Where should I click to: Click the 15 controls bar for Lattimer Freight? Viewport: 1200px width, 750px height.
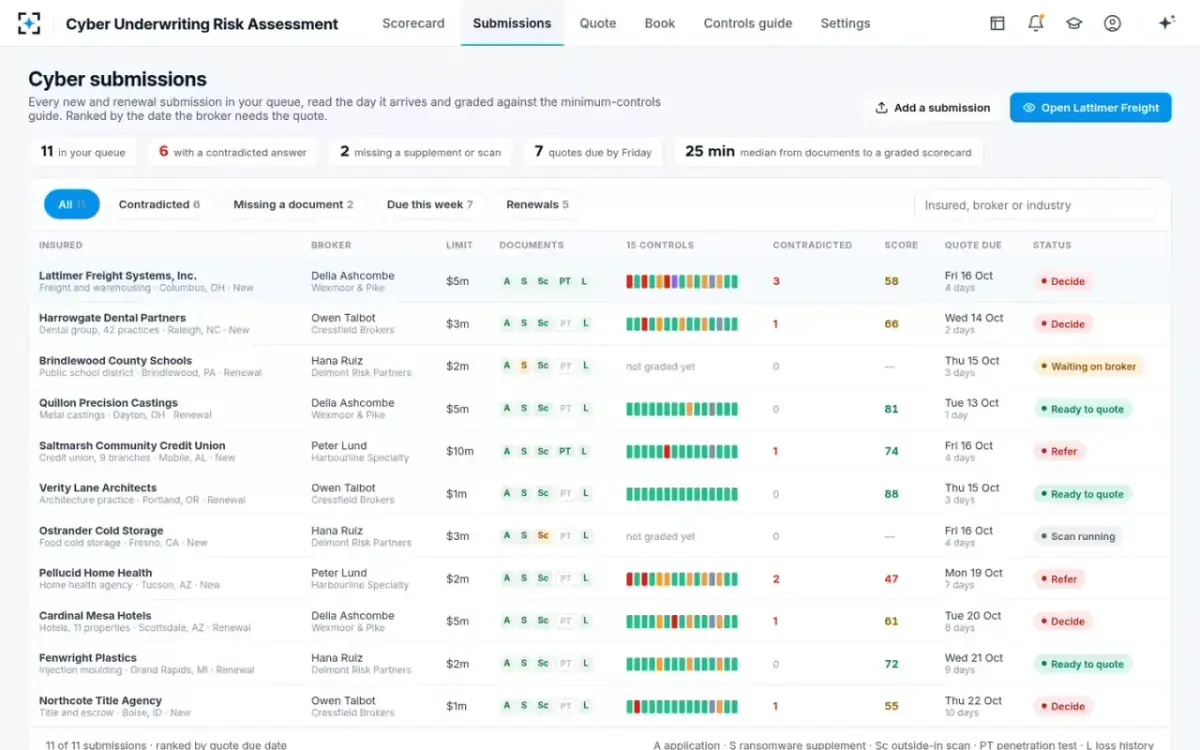coord(682,282)
